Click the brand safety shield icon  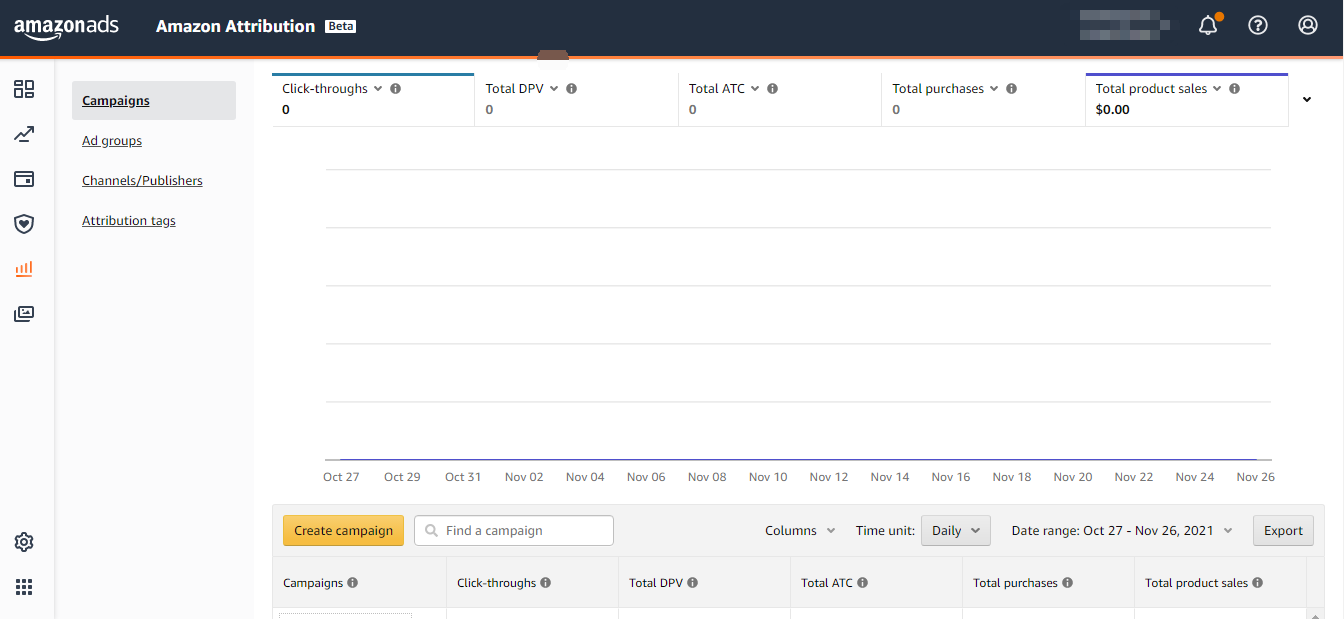tap(24, 224)
